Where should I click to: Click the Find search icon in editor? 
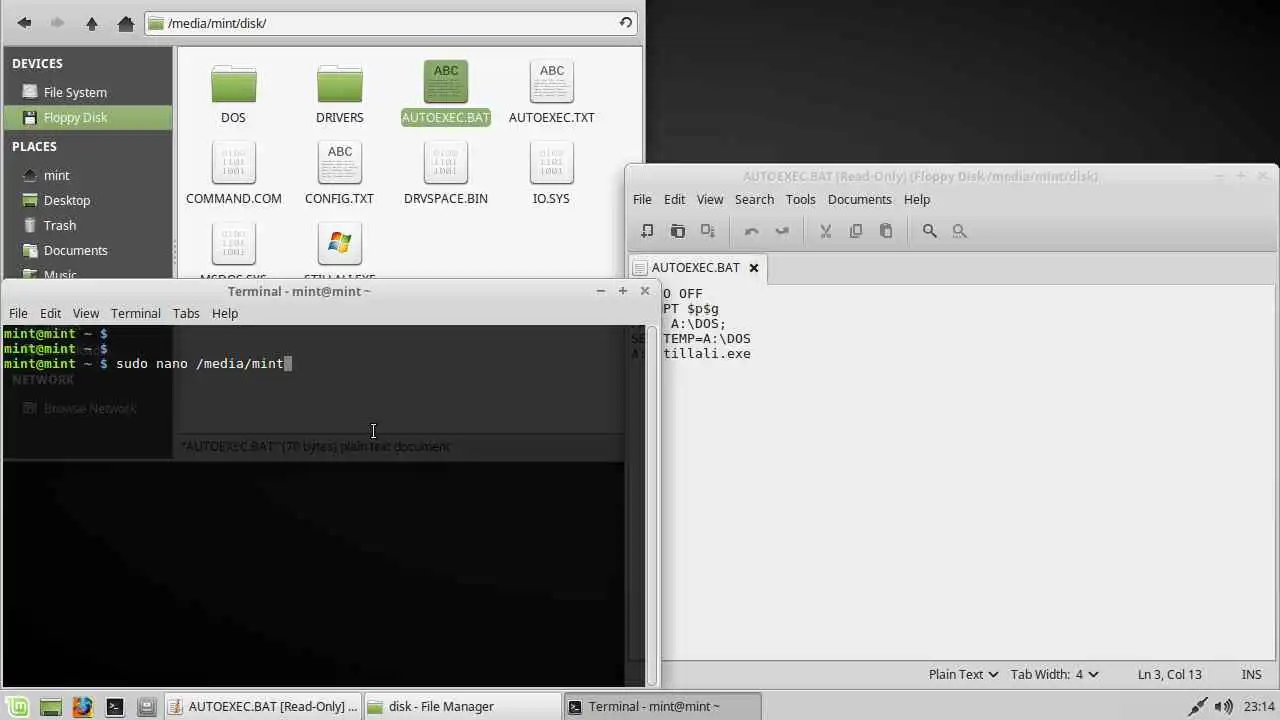pyautogui.click(x=930, y=231)
